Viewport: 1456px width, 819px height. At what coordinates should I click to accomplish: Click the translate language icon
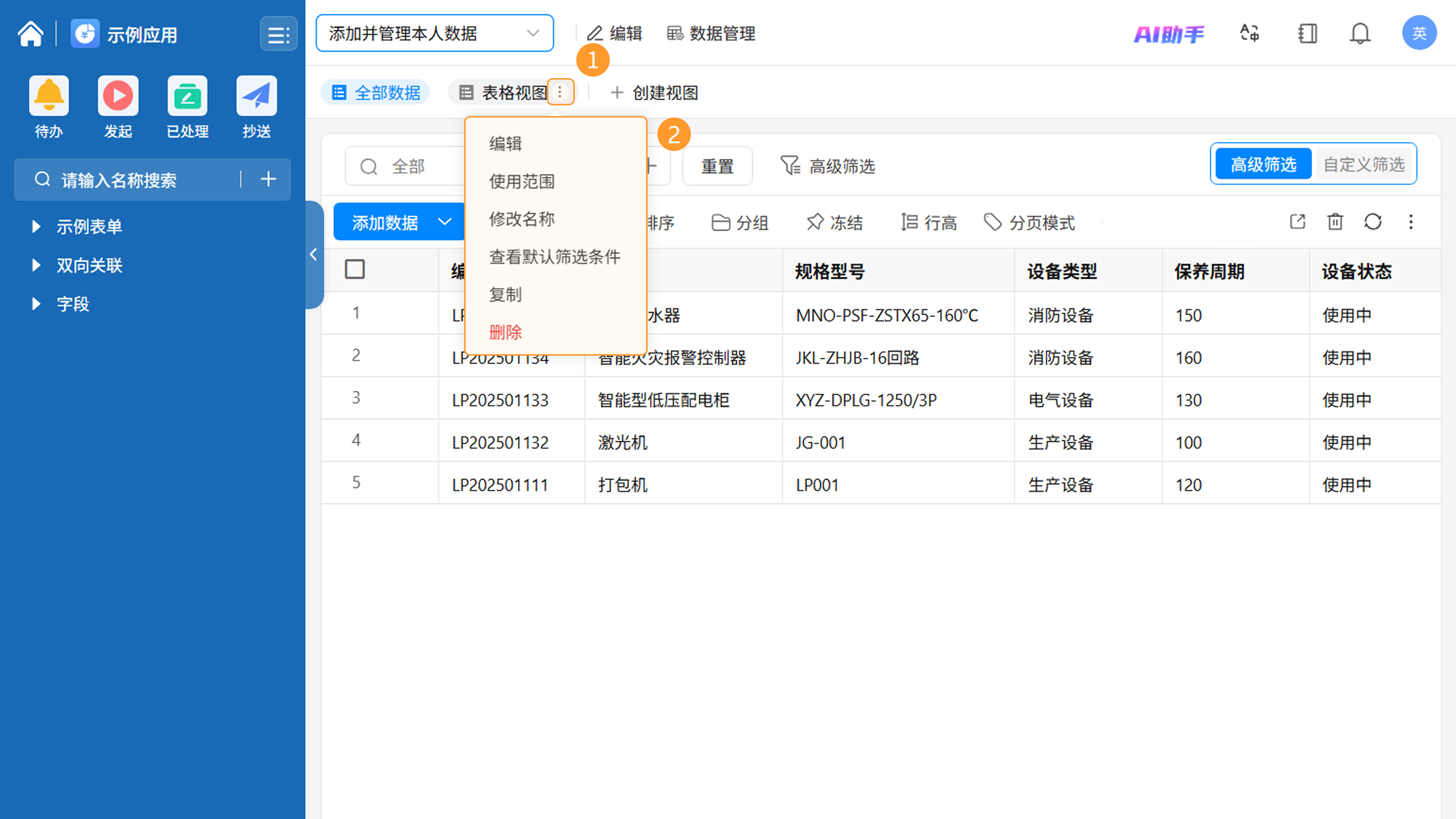(1249, 34)
